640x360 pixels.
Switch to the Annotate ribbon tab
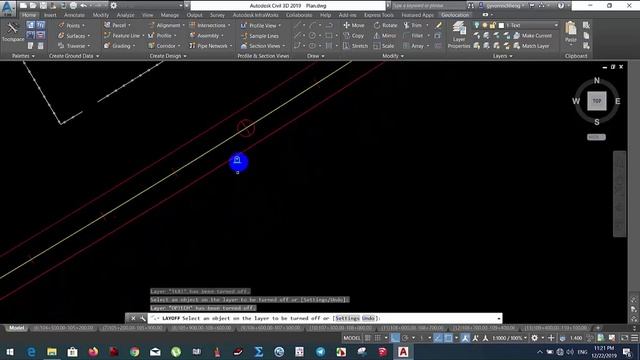74,15
